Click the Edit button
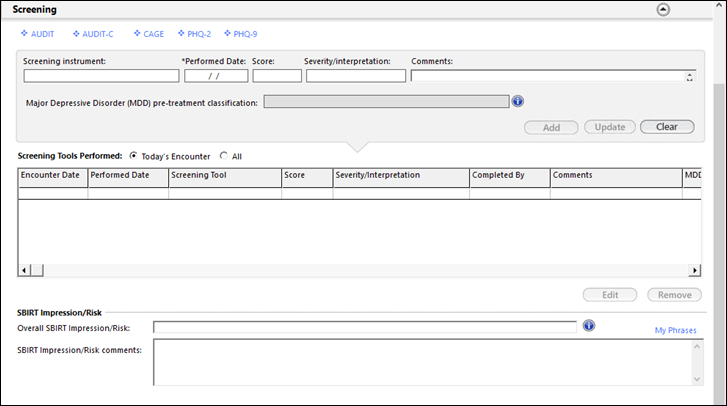This screenshot has height=406, width=727. click(610, 295)
